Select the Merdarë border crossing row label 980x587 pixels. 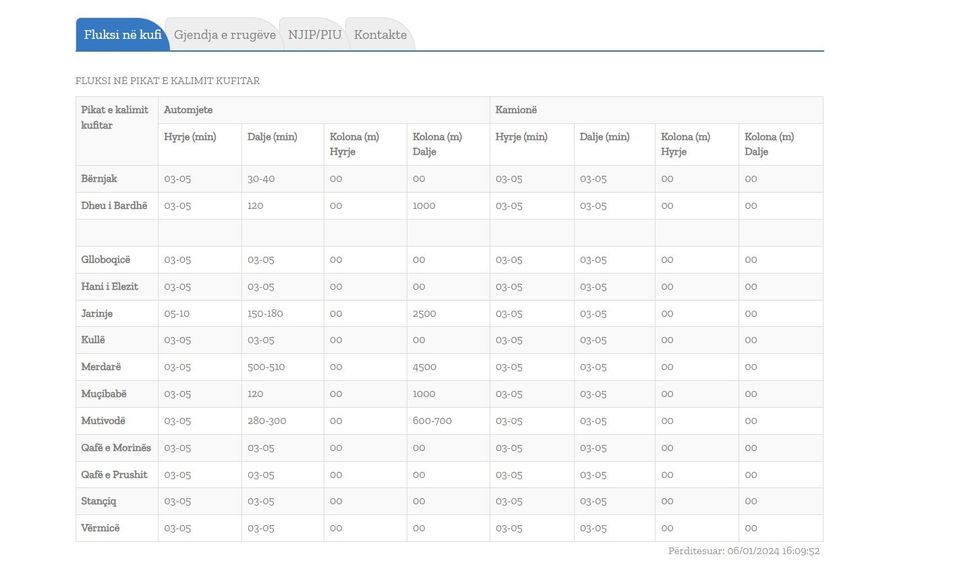coord(101,367)
